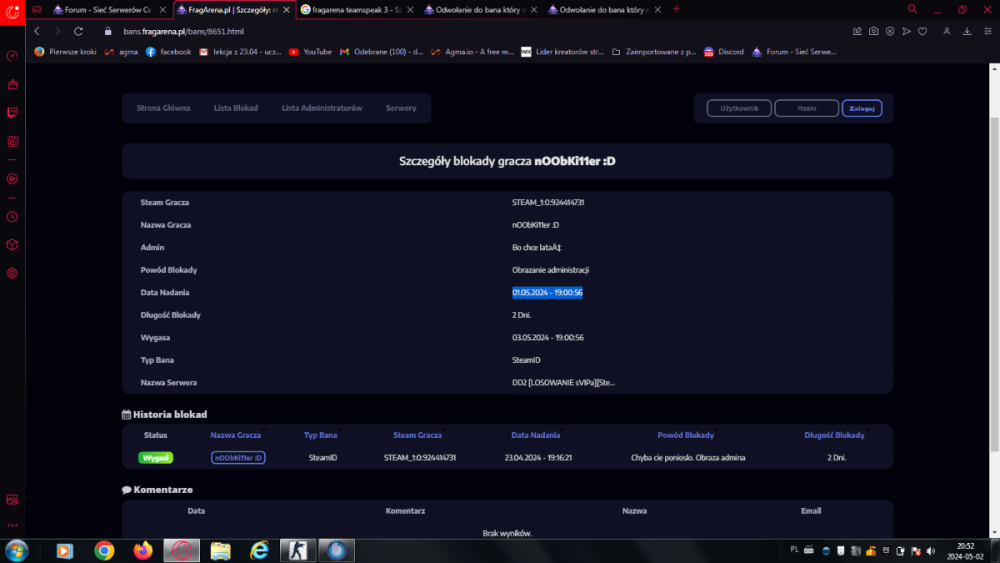Open Extensions cube icon in sidebar
The height and width of the screenshot is (563, 1000).
(x=12, y=244)
